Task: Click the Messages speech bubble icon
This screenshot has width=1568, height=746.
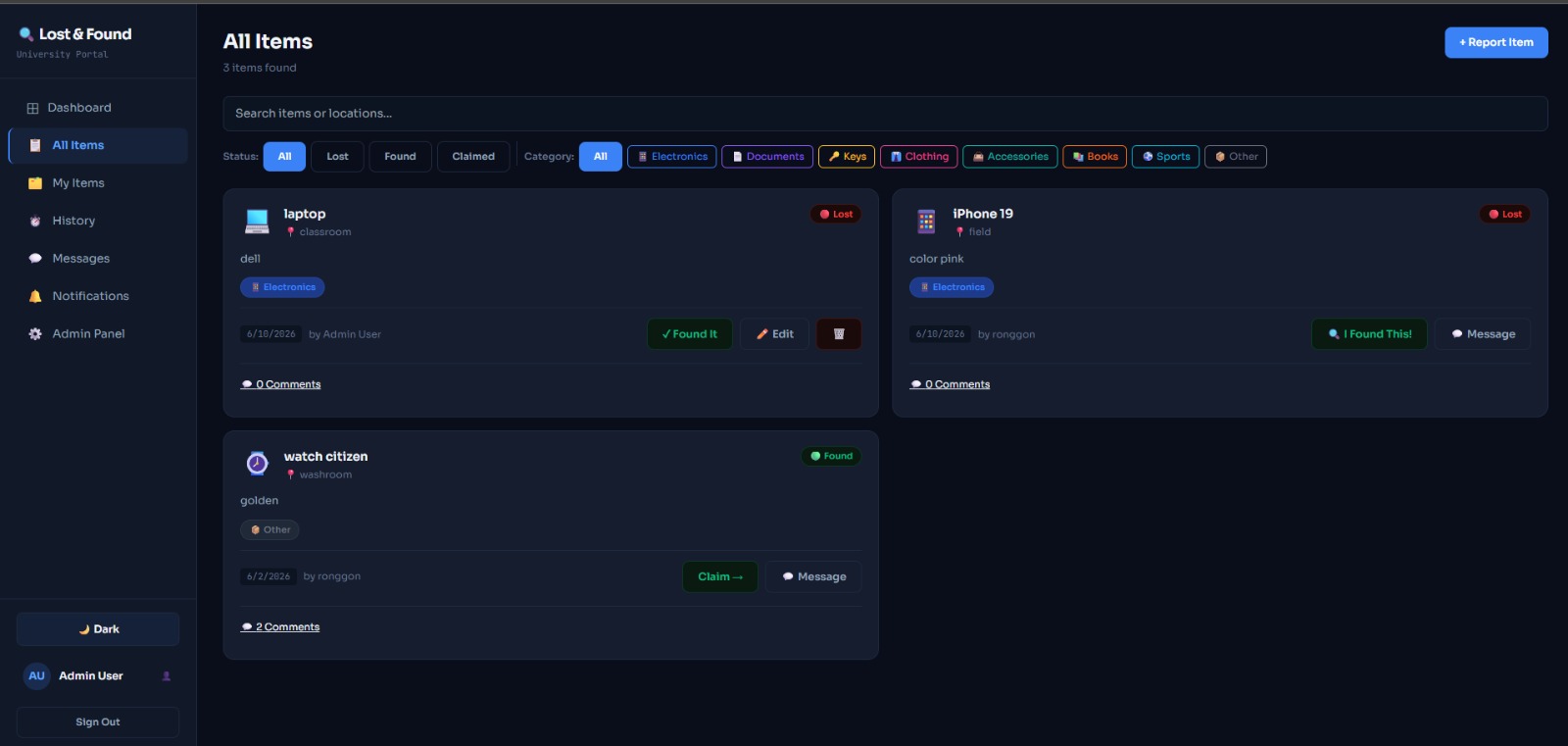Action: tap(35, 259)
